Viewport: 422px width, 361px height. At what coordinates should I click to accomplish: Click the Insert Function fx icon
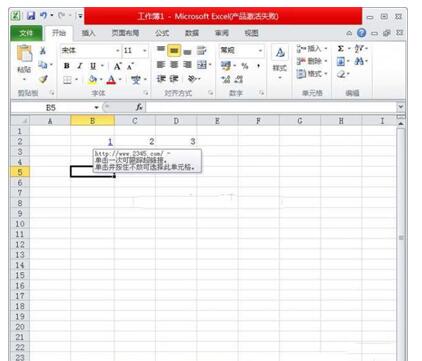coord(139,107)
